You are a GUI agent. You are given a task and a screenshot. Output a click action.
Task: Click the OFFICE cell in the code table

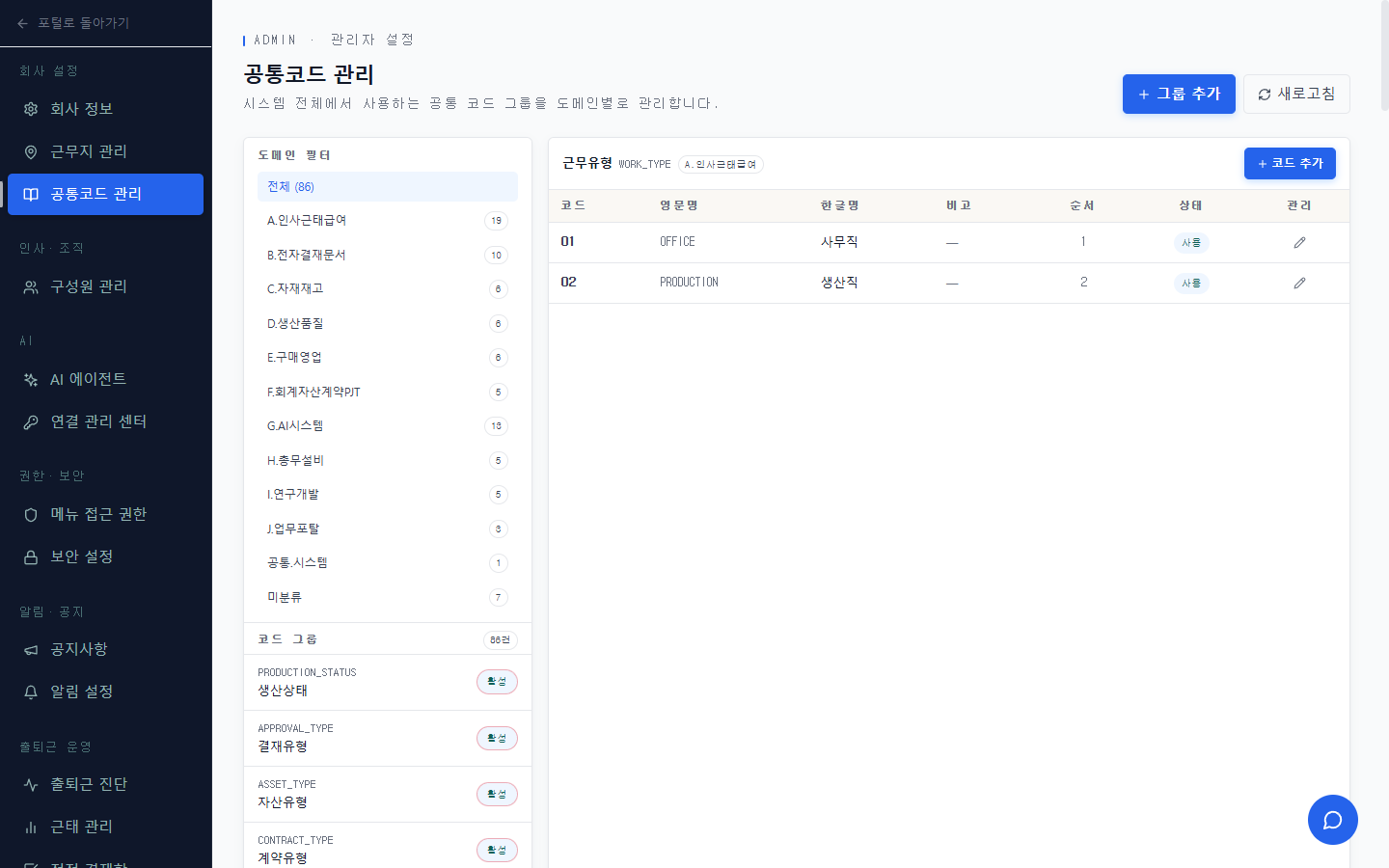[677, 242]
